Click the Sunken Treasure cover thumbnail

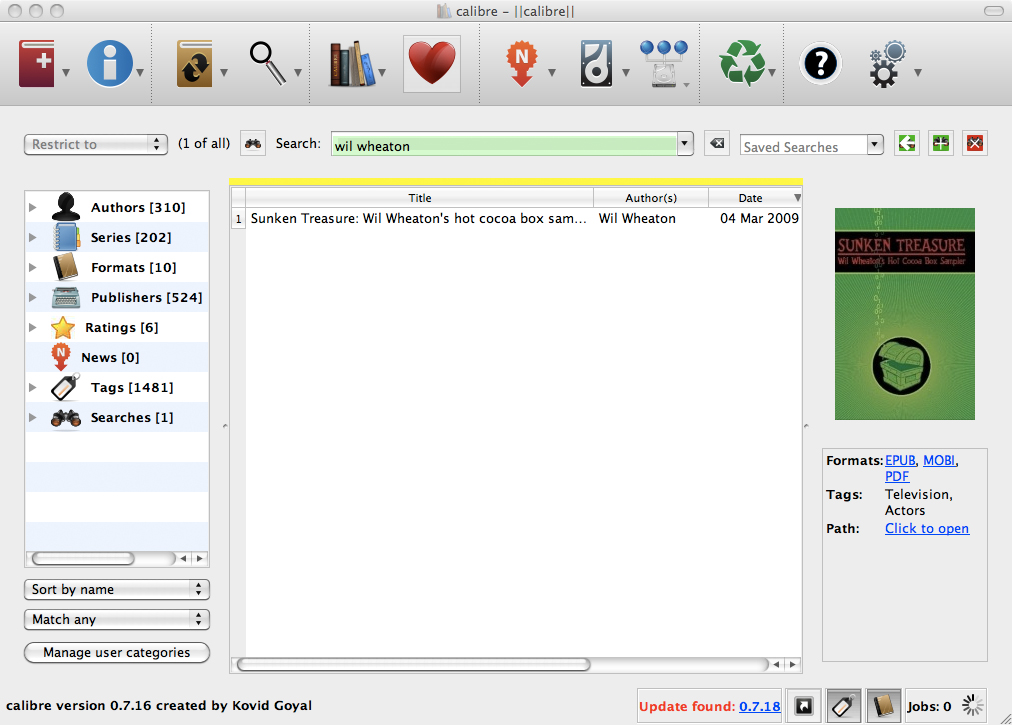(904, 314)
